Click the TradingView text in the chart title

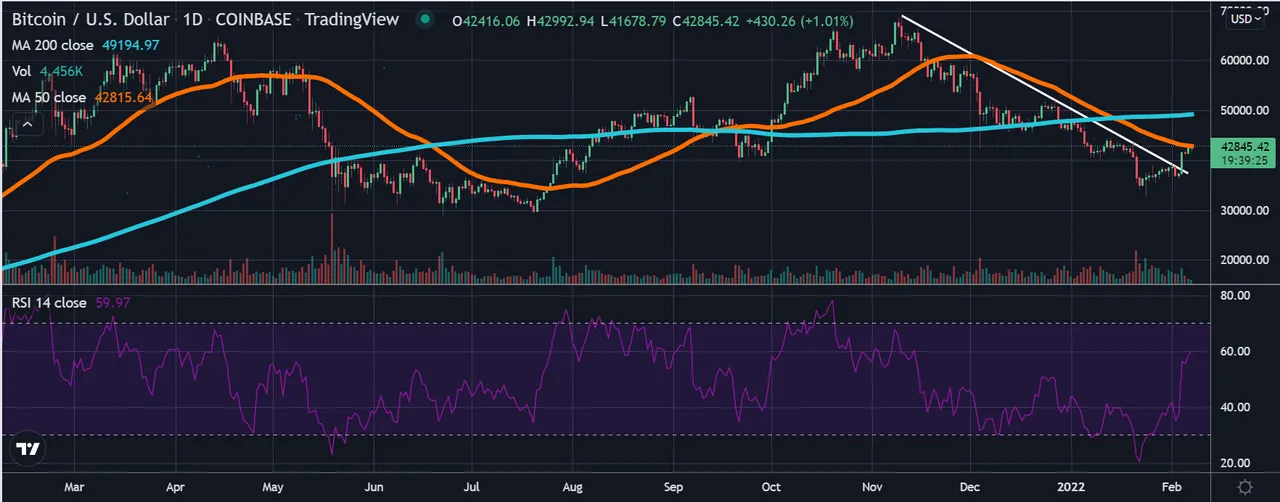pyautogui.click(x=351, y=20)
